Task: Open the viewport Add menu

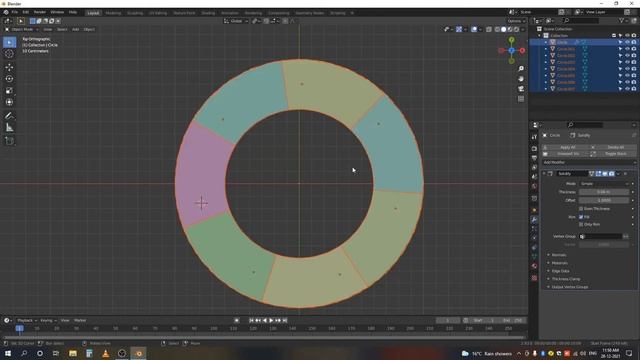Action: 76,29
